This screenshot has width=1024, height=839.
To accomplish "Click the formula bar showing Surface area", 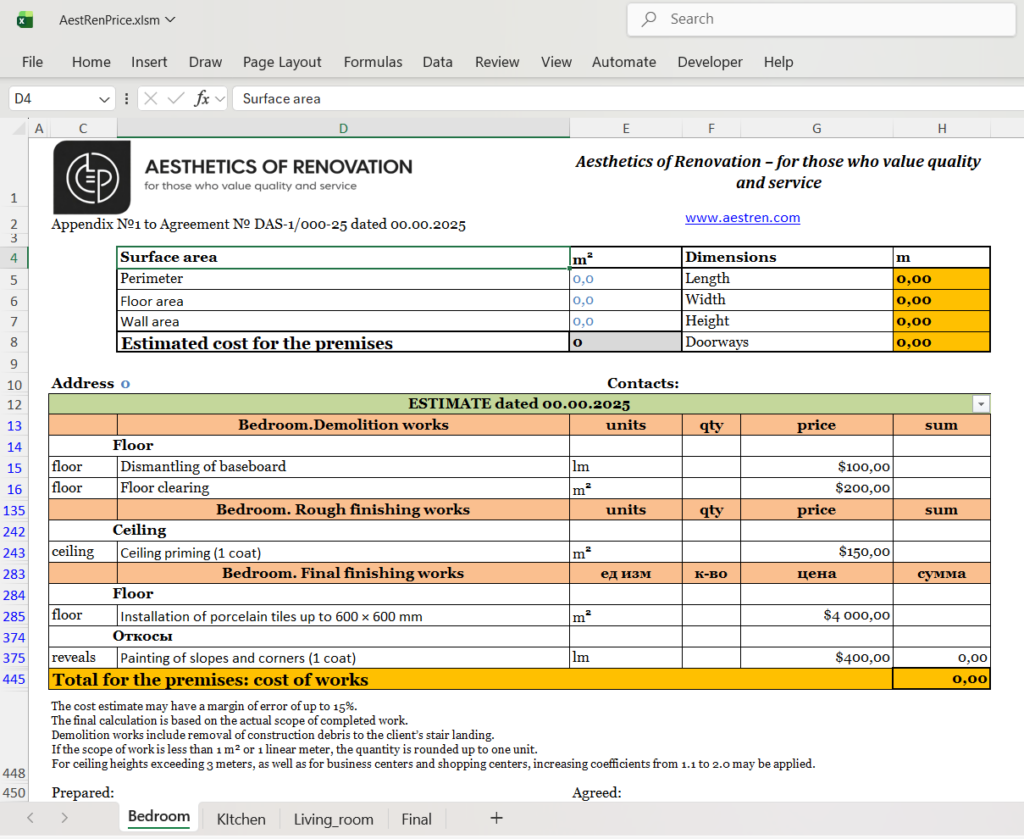I will pyautogui.click(x=628, y=99).
